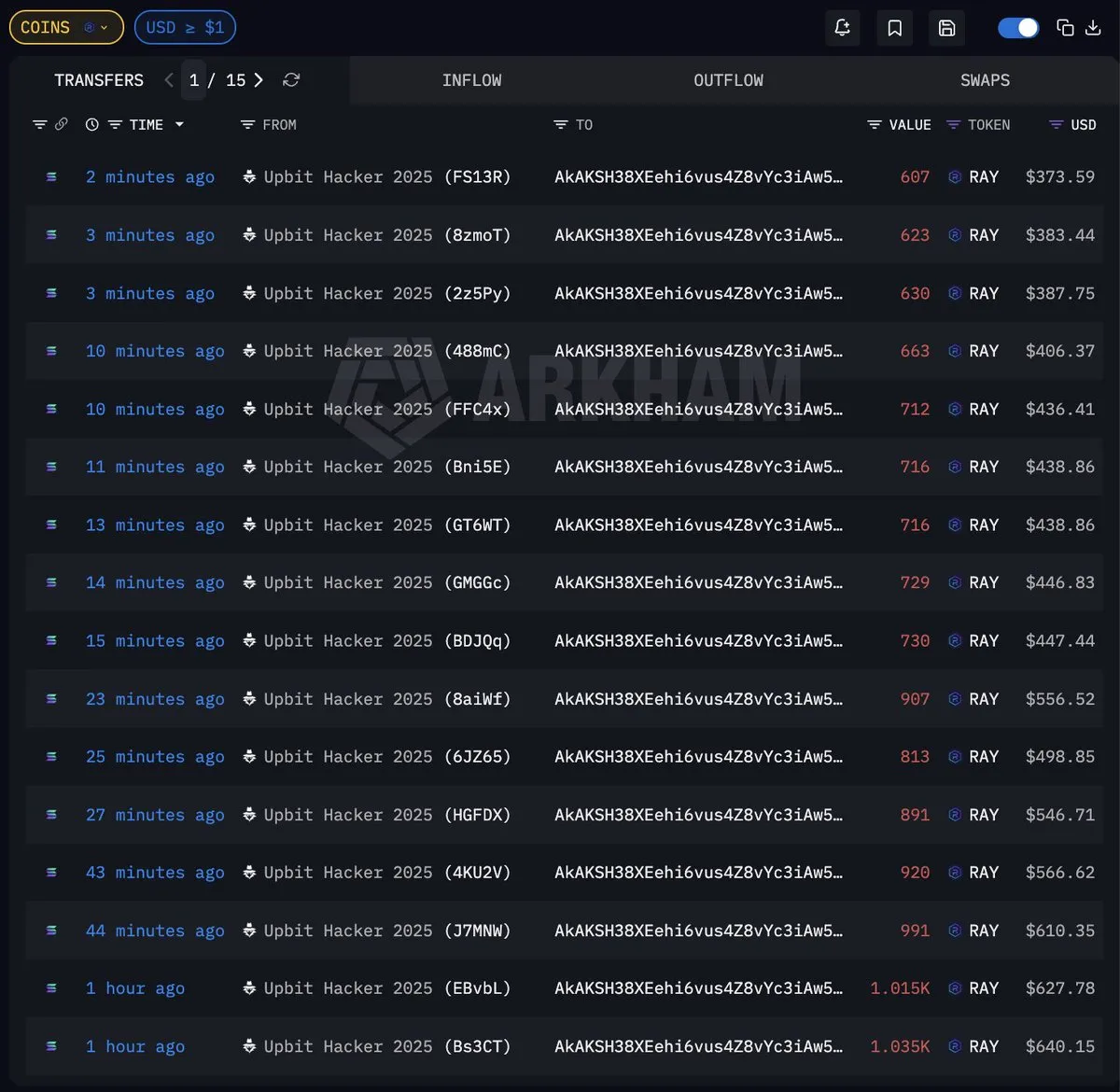
Task: Click the bookmark icon
Action: pos(894,28)
